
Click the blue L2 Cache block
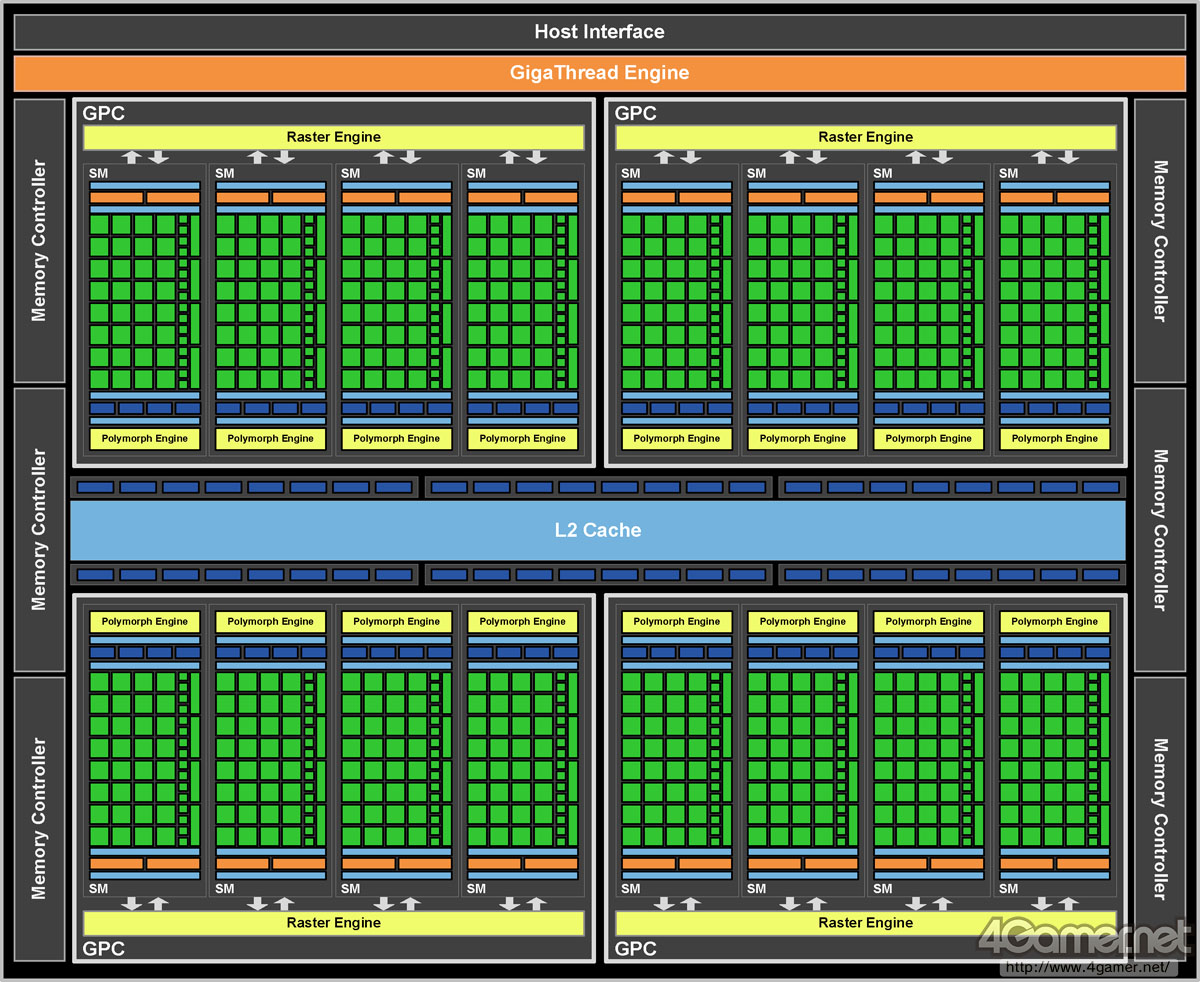click(598, 530)
